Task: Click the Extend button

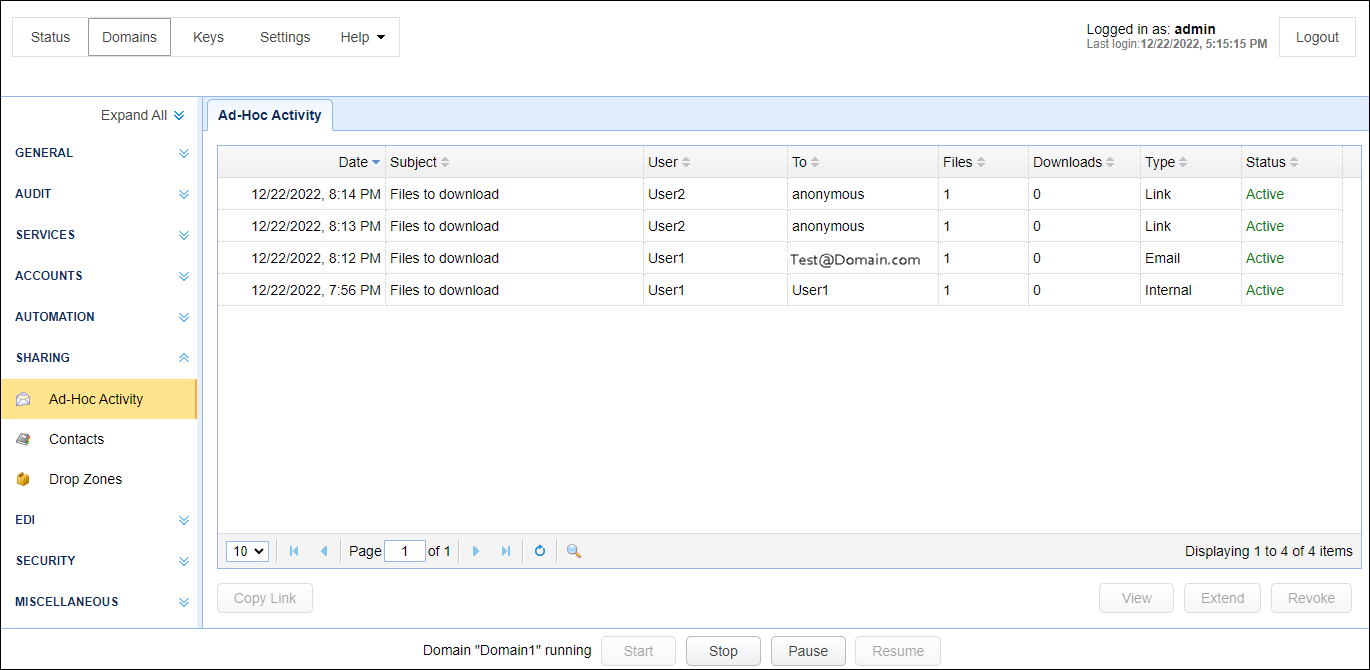Action: tap(1223, 598)
